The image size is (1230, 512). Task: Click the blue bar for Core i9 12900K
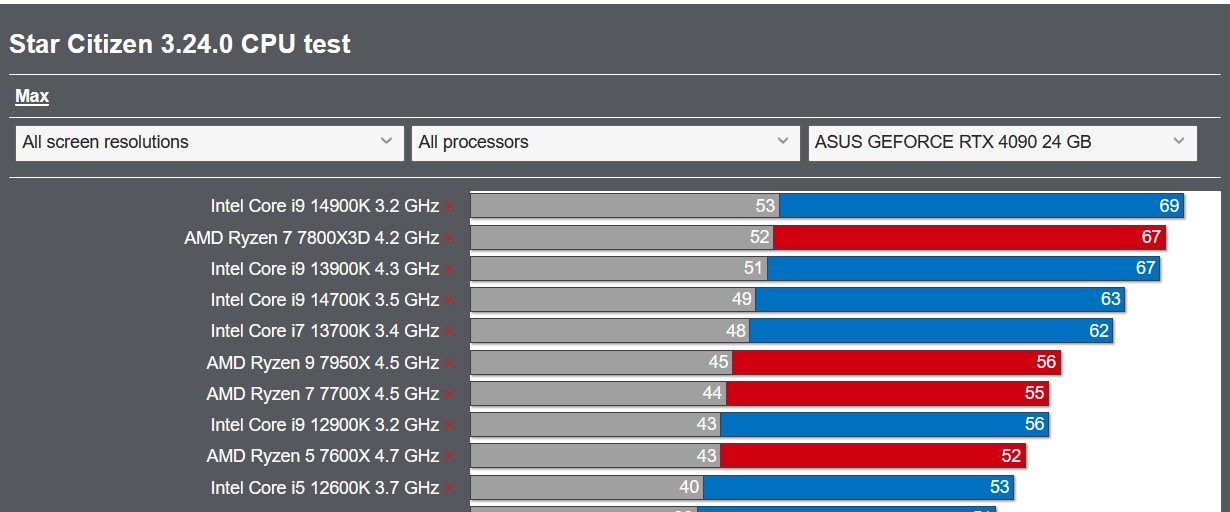884,424
